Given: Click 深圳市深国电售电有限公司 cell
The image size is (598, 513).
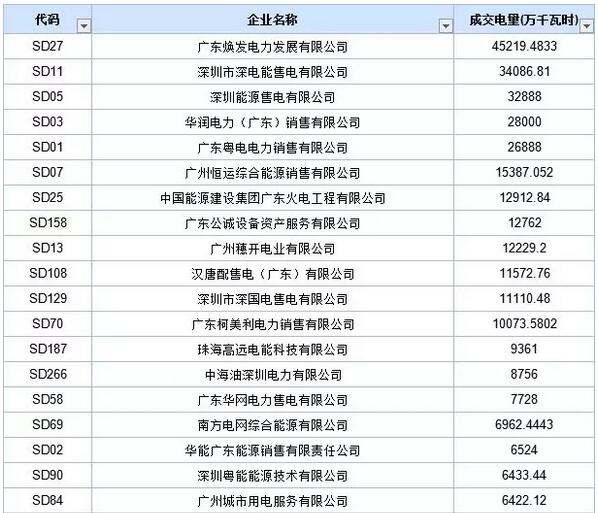Looking at the screenshot, I should [272, 299].
